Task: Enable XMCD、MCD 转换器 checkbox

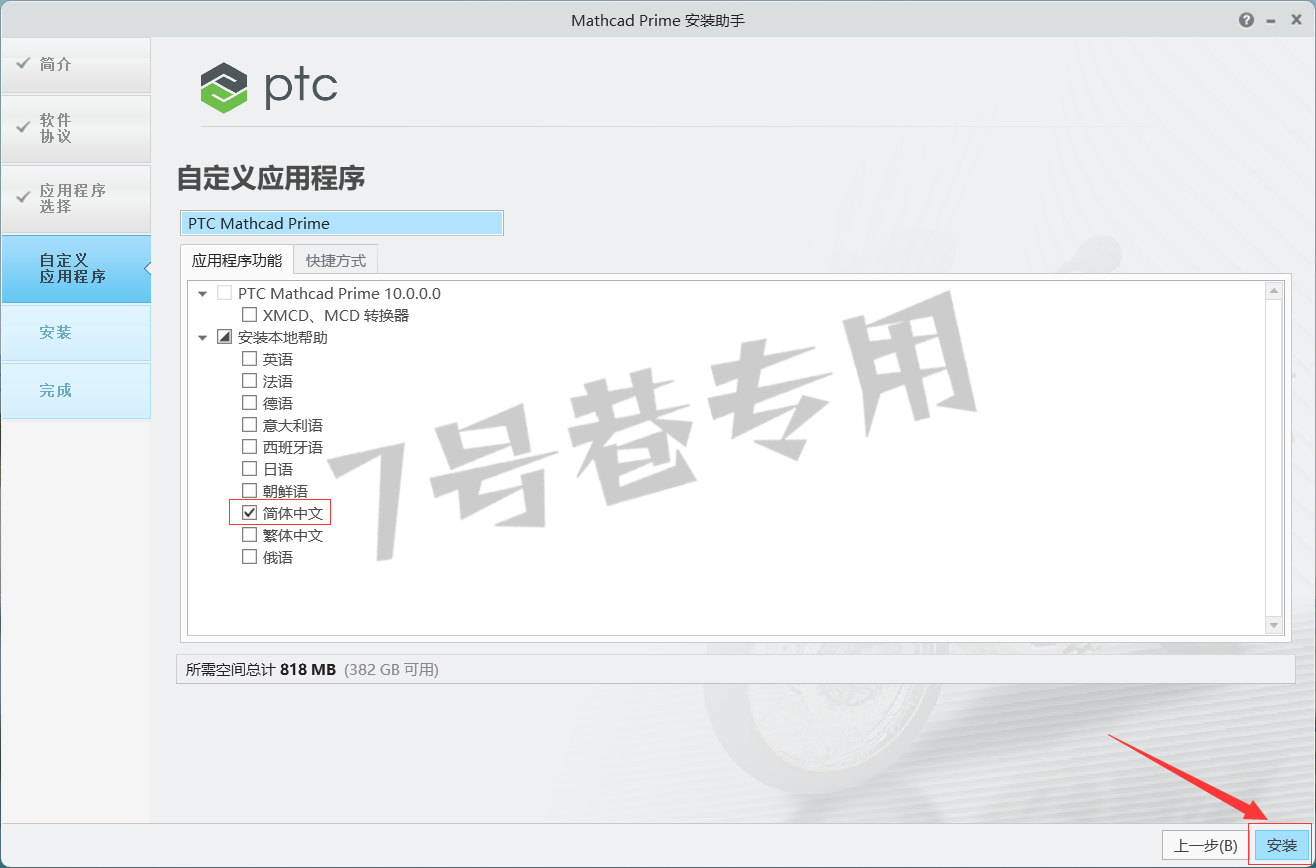Action: tap(249, 315)
